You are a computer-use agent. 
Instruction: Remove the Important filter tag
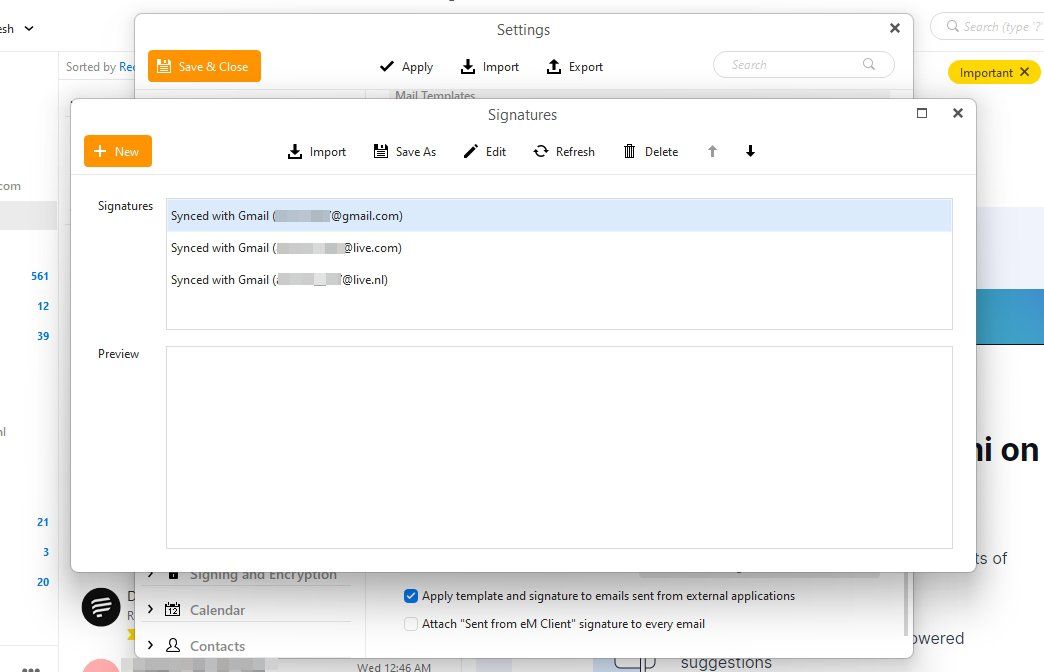[1025, 72]
